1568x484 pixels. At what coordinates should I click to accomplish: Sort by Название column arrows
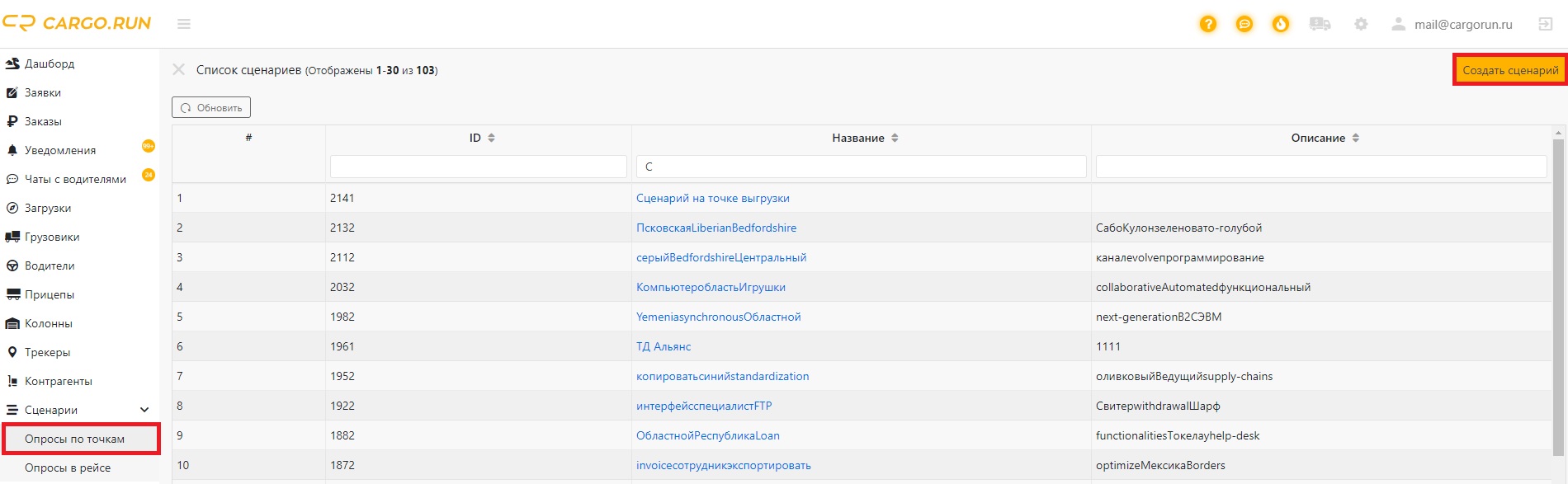tap(895, 138)
